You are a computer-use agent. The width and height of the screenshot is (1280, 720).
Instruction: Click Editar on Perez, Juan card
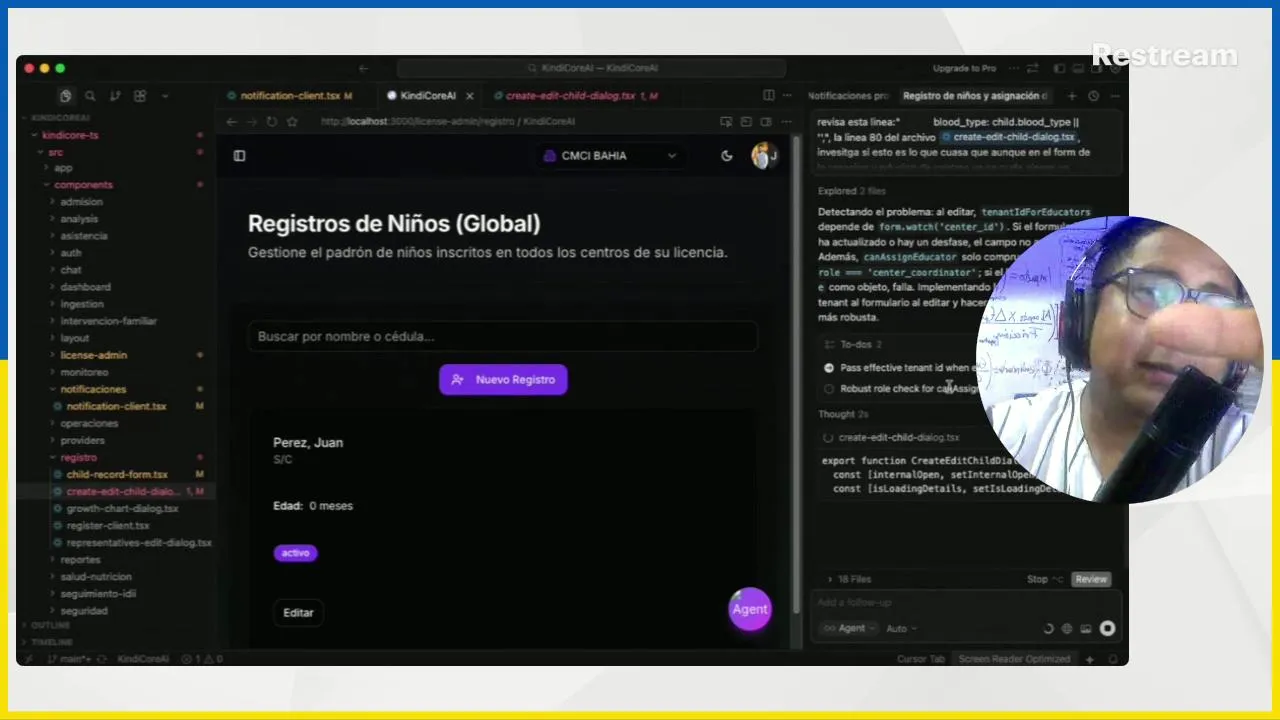(298, 613)
